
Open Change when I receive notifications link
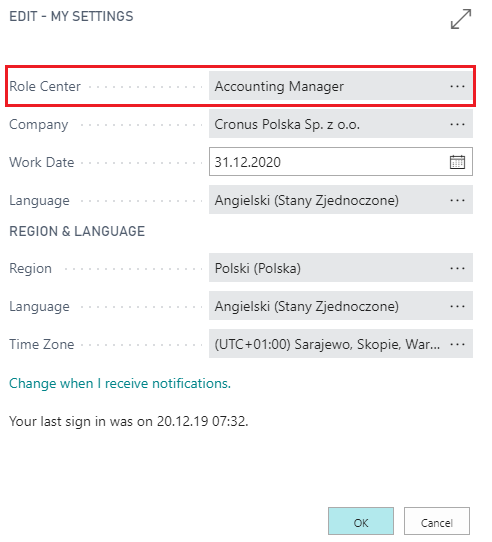pos(120,383)
